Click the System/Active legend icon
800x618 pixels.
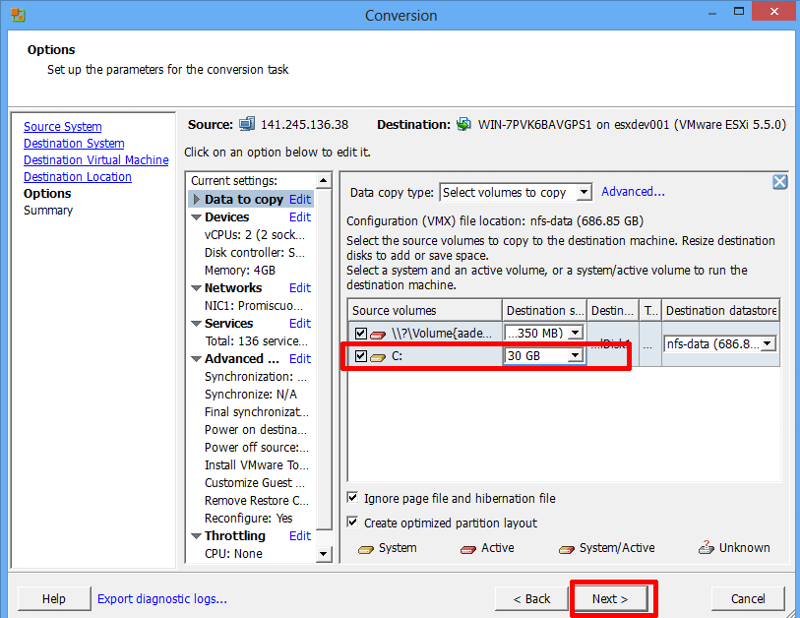tap(566, 549)
